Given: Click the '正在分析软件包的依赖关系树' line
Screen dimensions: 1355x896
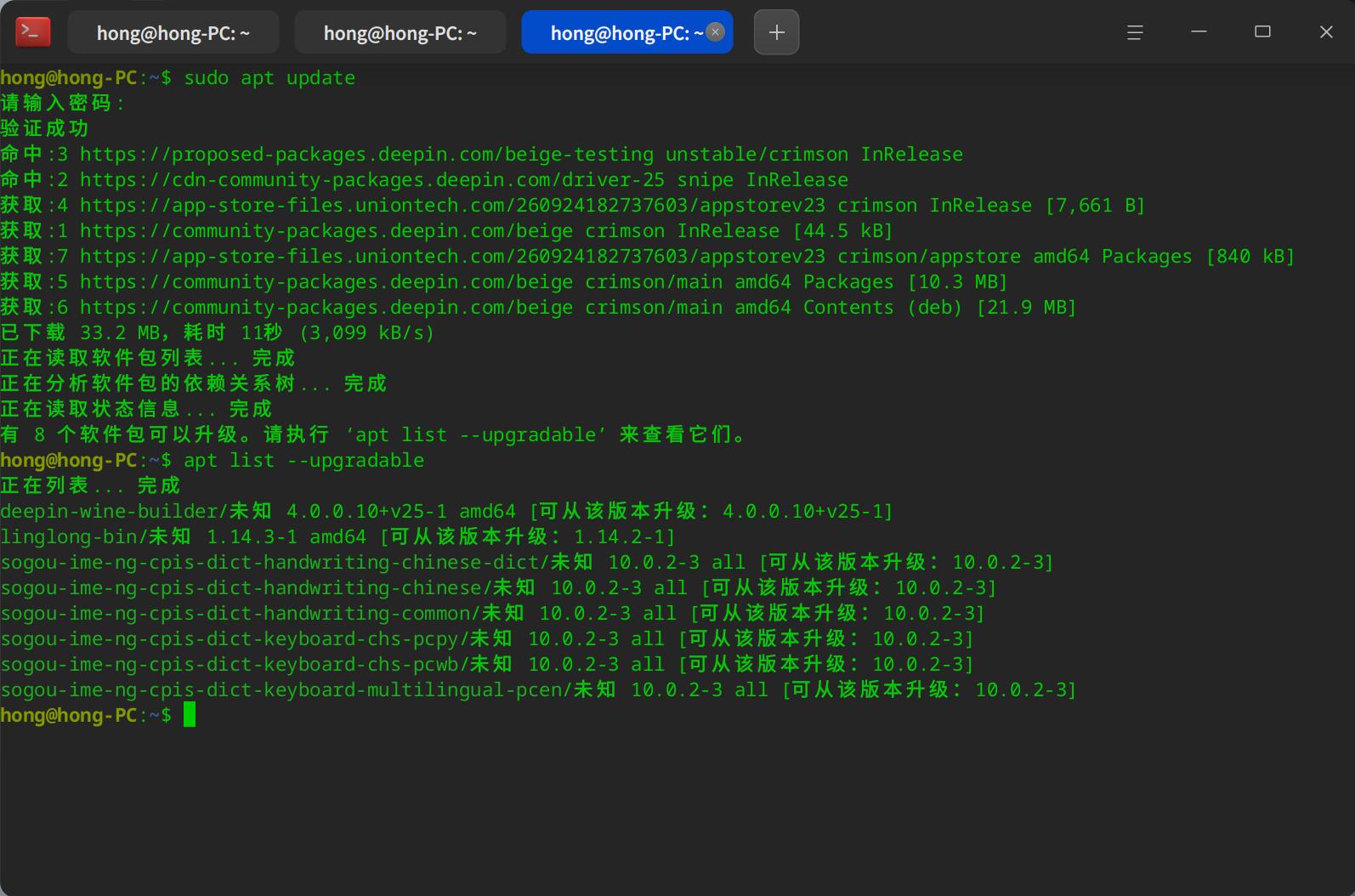Looking at the screenshot, I should pos(194,383).
